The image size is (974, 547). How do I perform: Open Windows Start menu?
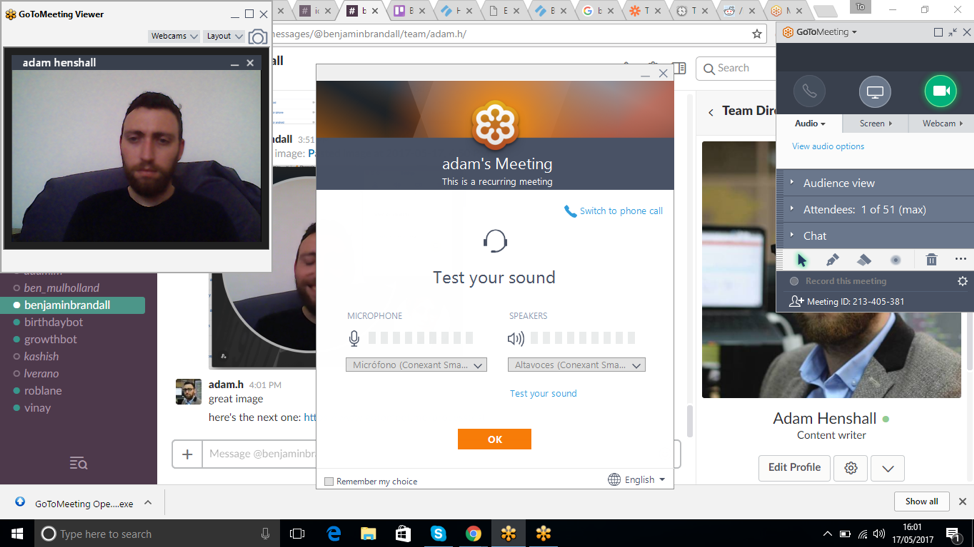(x=17, y=533)
